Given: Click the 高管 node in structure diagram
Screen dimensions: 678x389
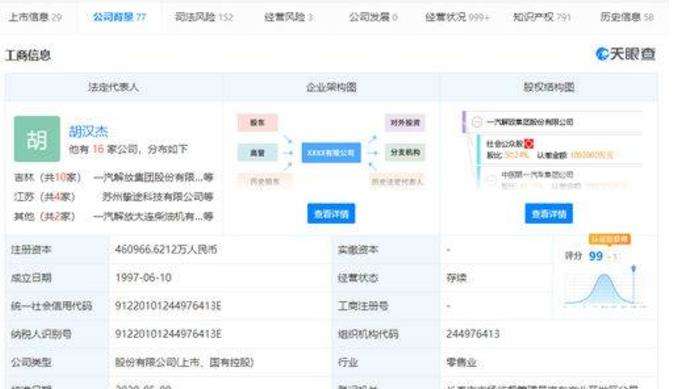Looking at the screenshot, I should point(257,153).
